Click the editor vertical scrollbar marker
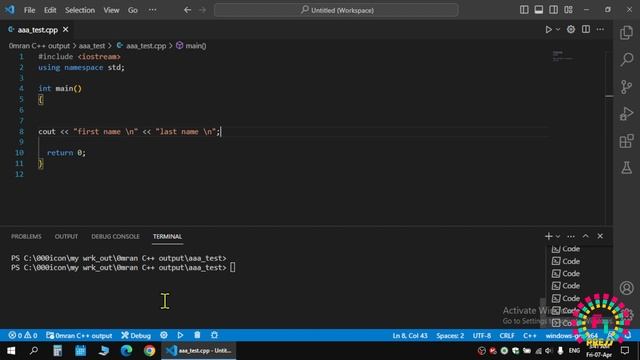The width and height of the screenshot is (640, 360). click(609, 96)
